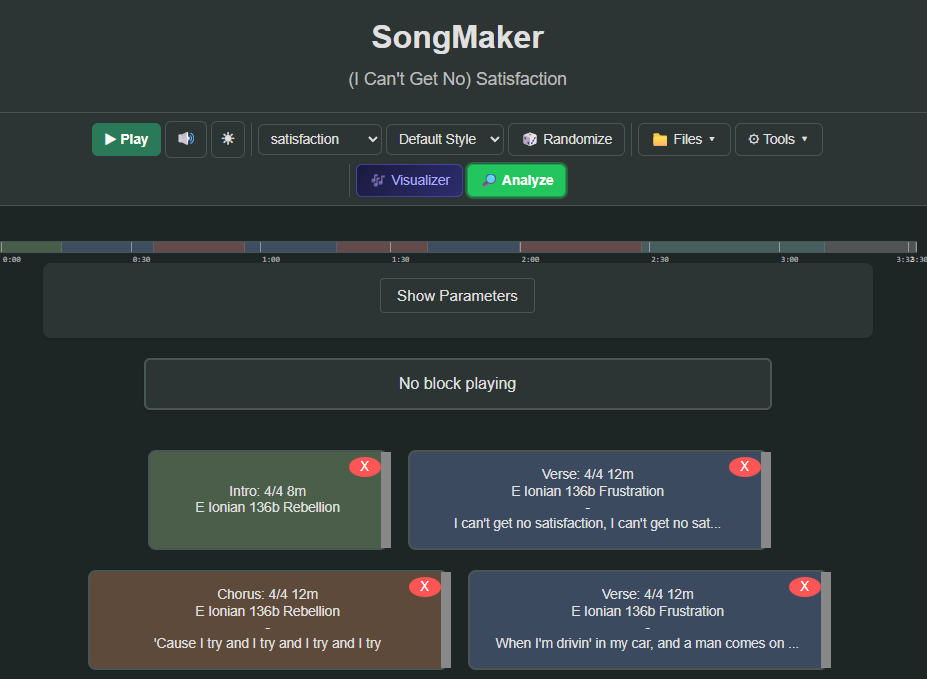Remove the first Verse block 'I can't get no satisfaction'
Screen dimensions: 927x679
point(744,466)
